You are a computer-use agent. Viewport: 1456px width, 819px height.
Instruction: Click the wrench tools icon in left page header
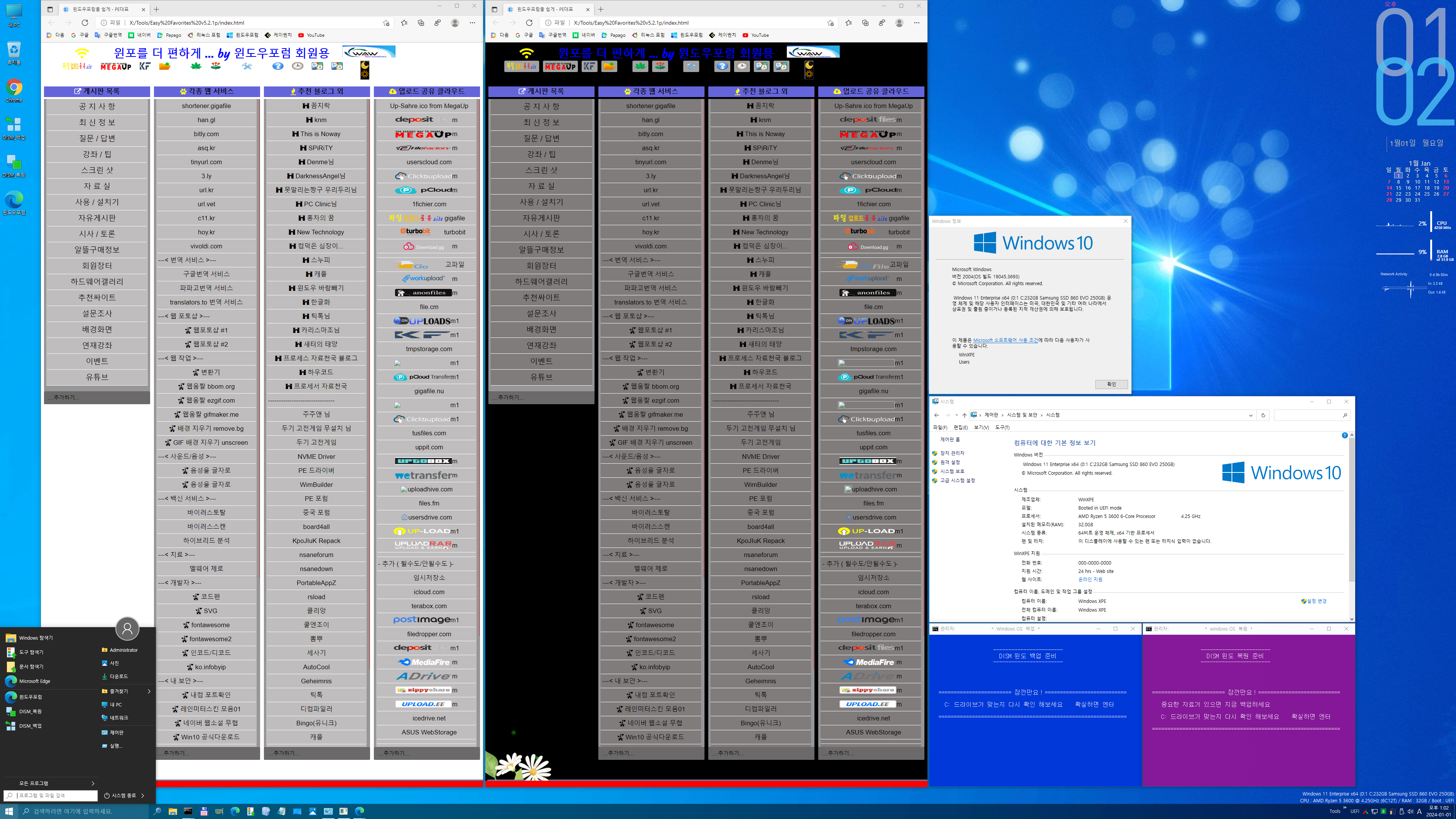point(246,66)
